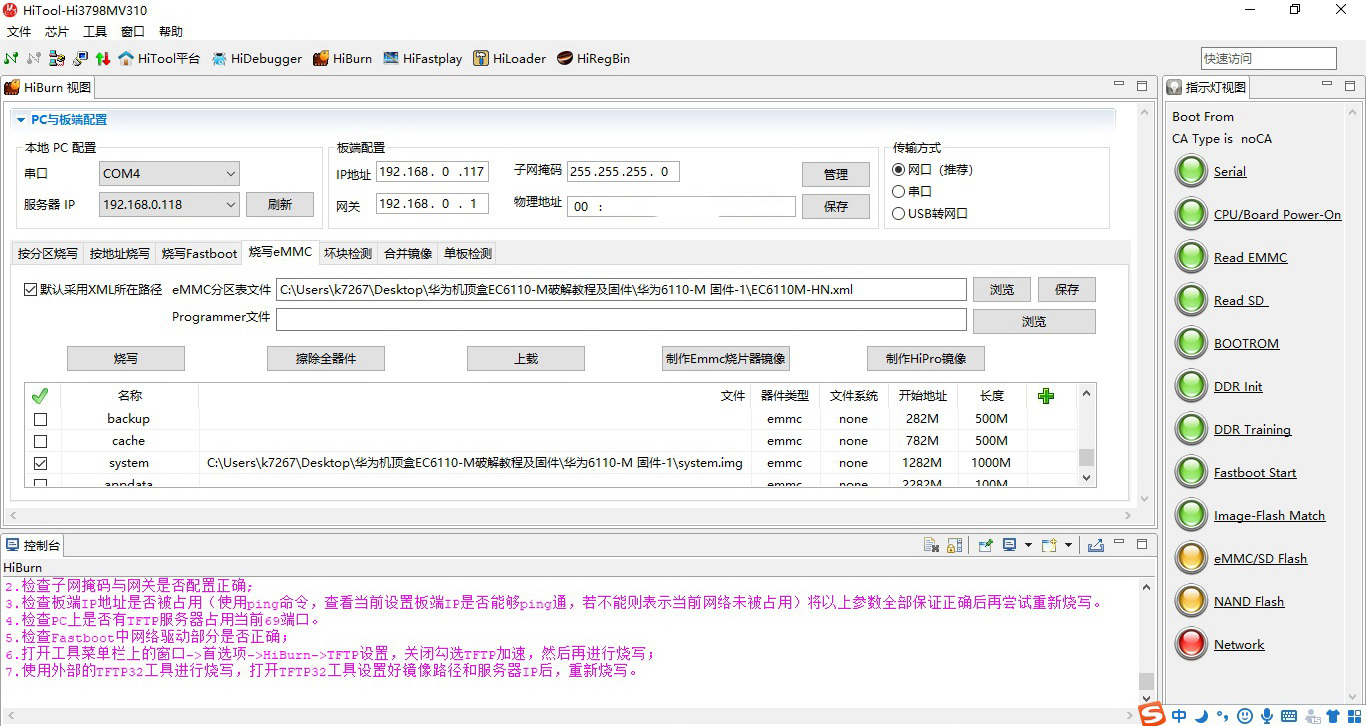Open the 芯片 menu
Screen dimensions: 1366x726
57,32
